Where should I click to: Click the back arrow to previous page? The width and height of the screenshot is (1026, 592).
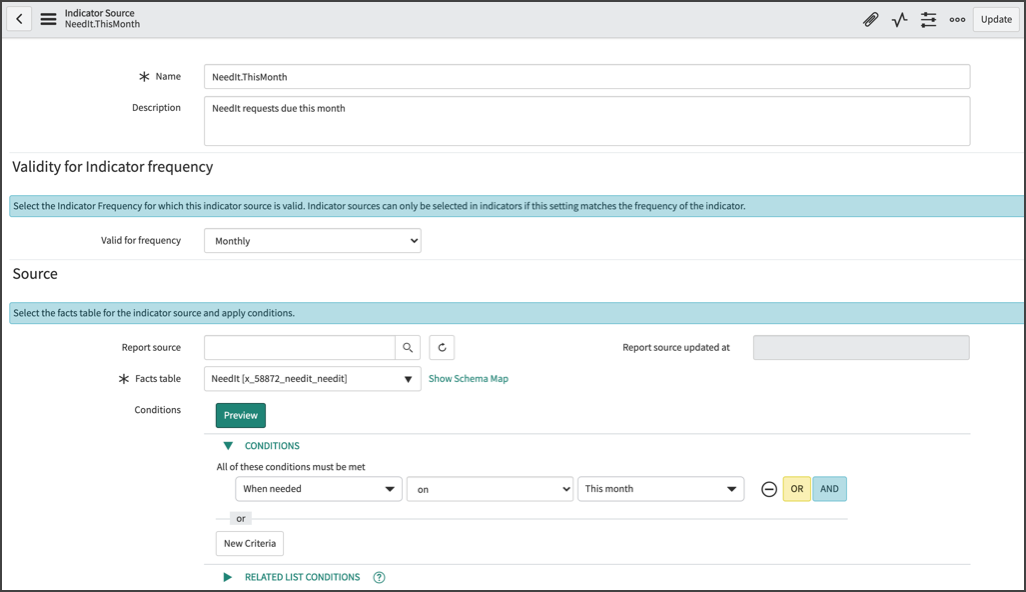18,19
